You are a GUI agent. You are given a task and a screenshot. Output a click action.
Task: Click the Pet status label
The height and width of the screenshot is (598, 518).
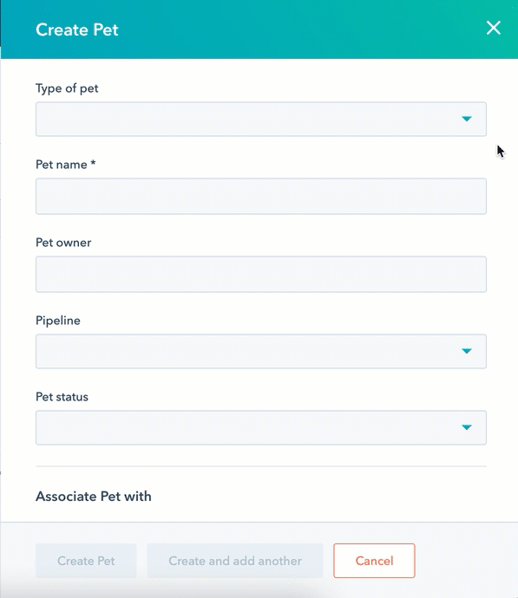coord(62,397)
